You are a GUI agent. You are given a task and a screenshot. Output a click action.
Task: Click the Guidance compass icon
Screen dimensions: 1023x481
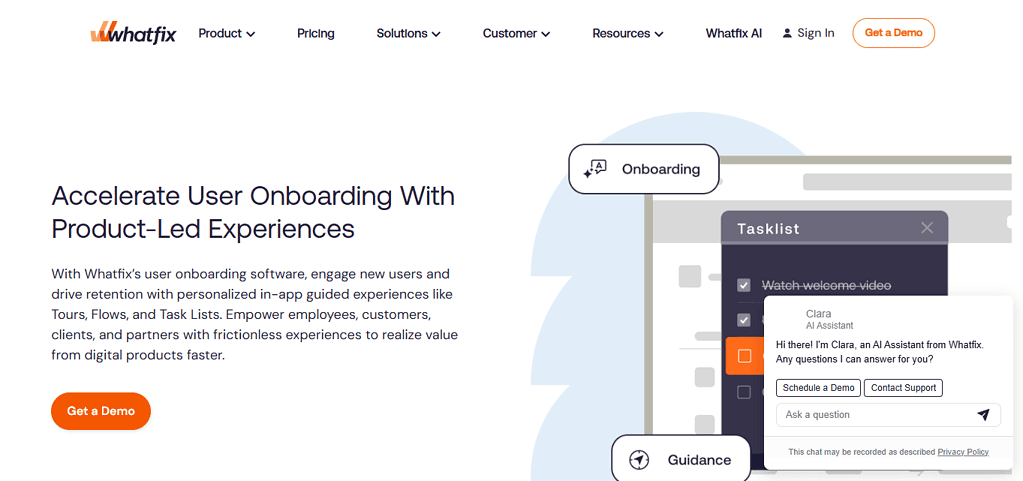click(x=639, y=460)
